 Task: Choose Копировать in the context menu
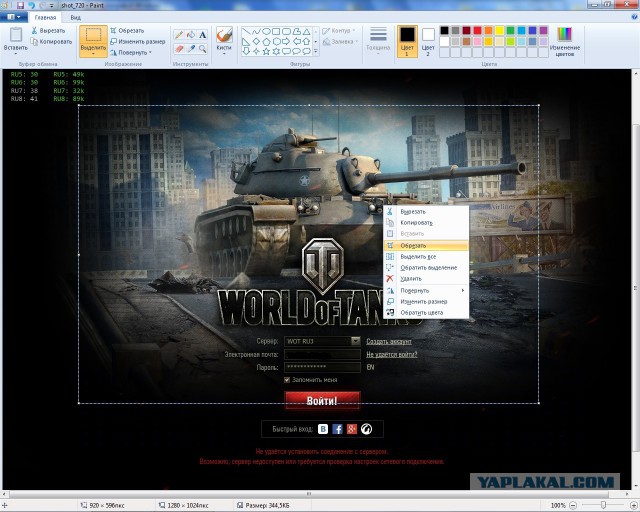pyautogui.click(x=426, y=223)
